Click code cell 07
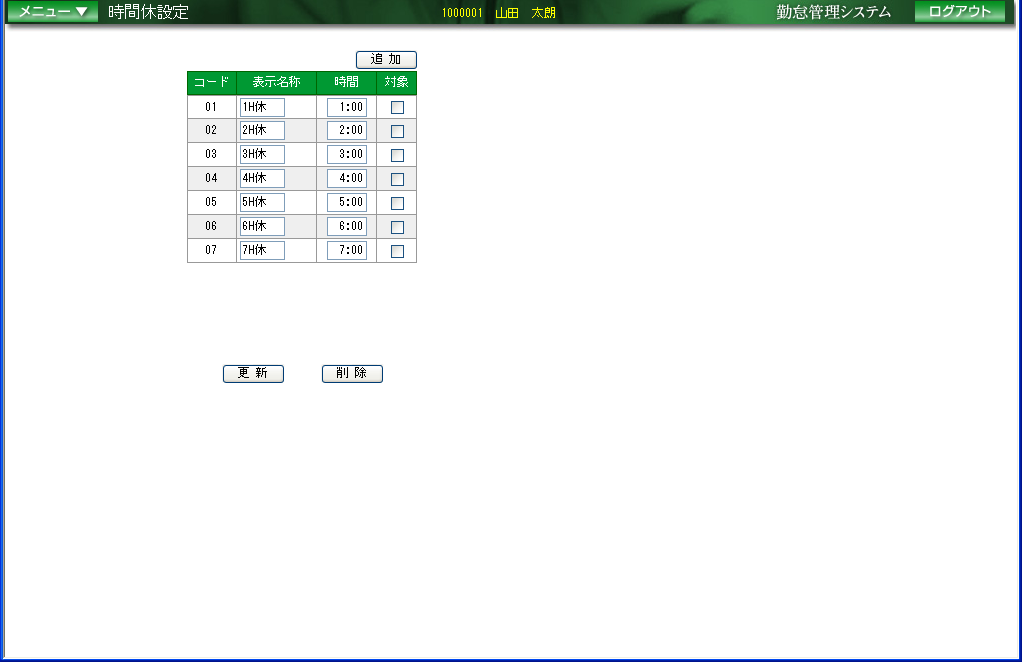 coord(211,250)
